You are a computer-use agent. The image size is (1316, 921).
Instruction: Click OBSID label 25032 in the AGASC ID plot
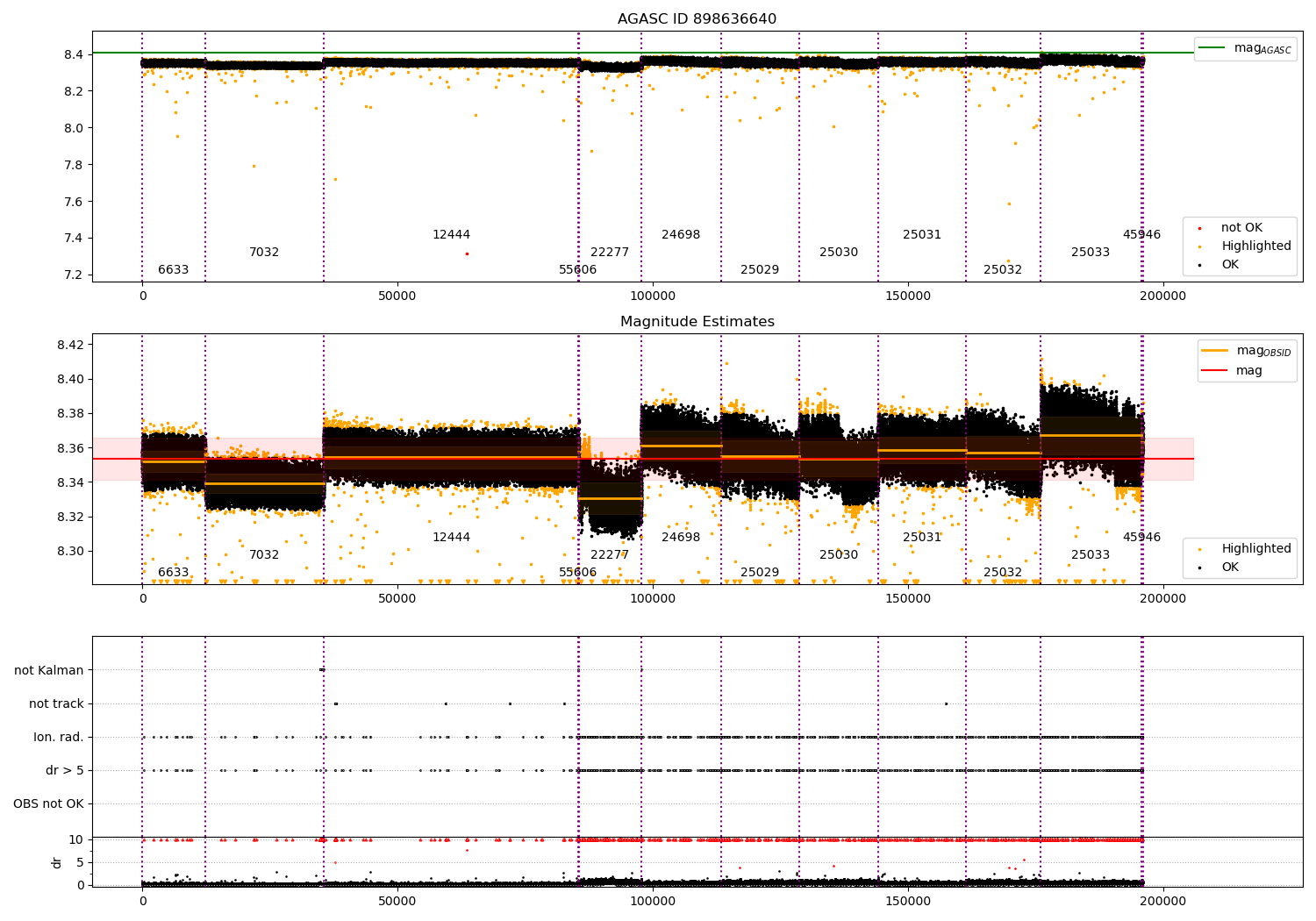pyautogui.click(x=1003, y=270)
